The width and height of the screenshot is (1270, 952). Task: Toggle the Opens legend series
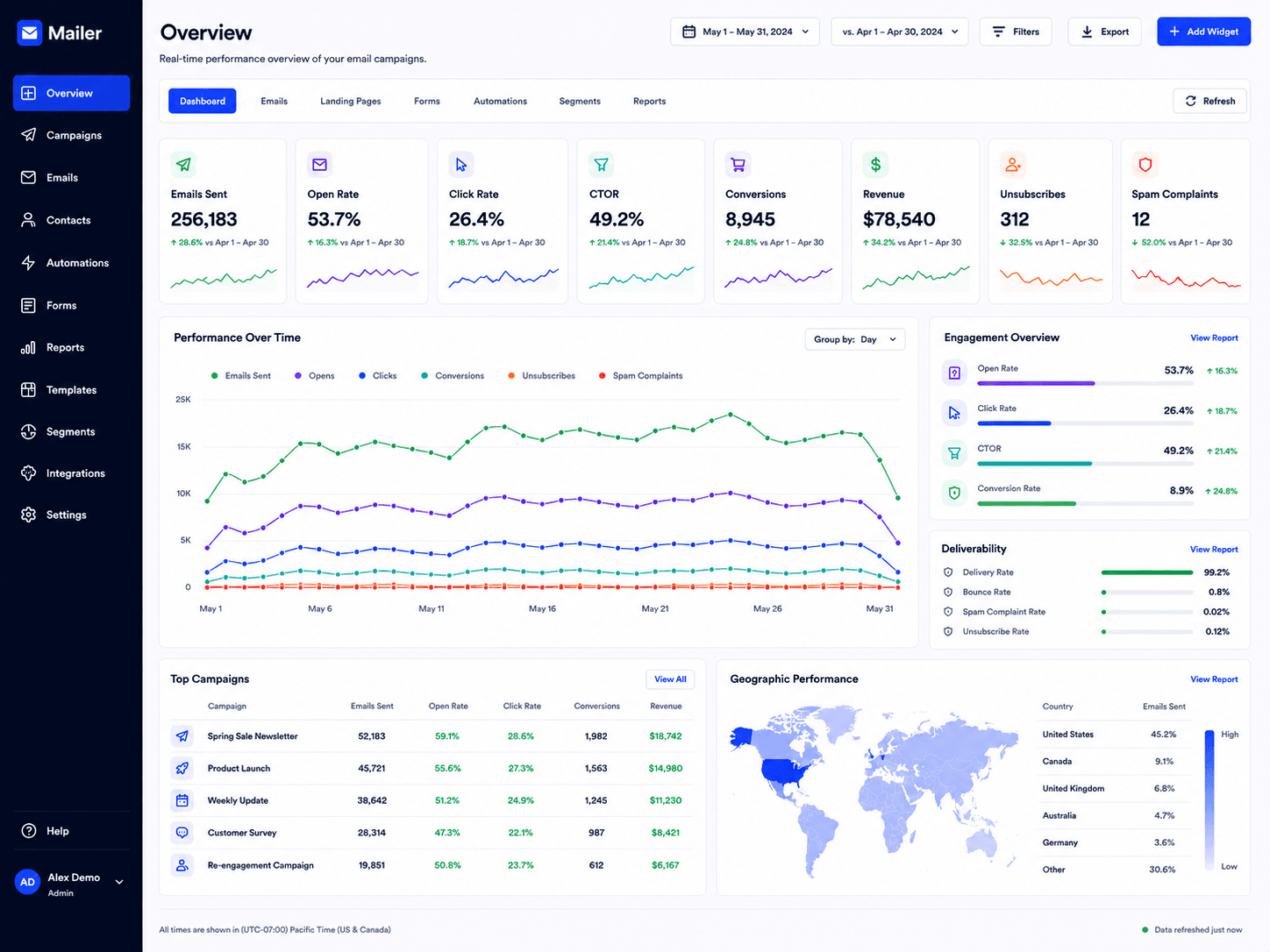point(315,376)
